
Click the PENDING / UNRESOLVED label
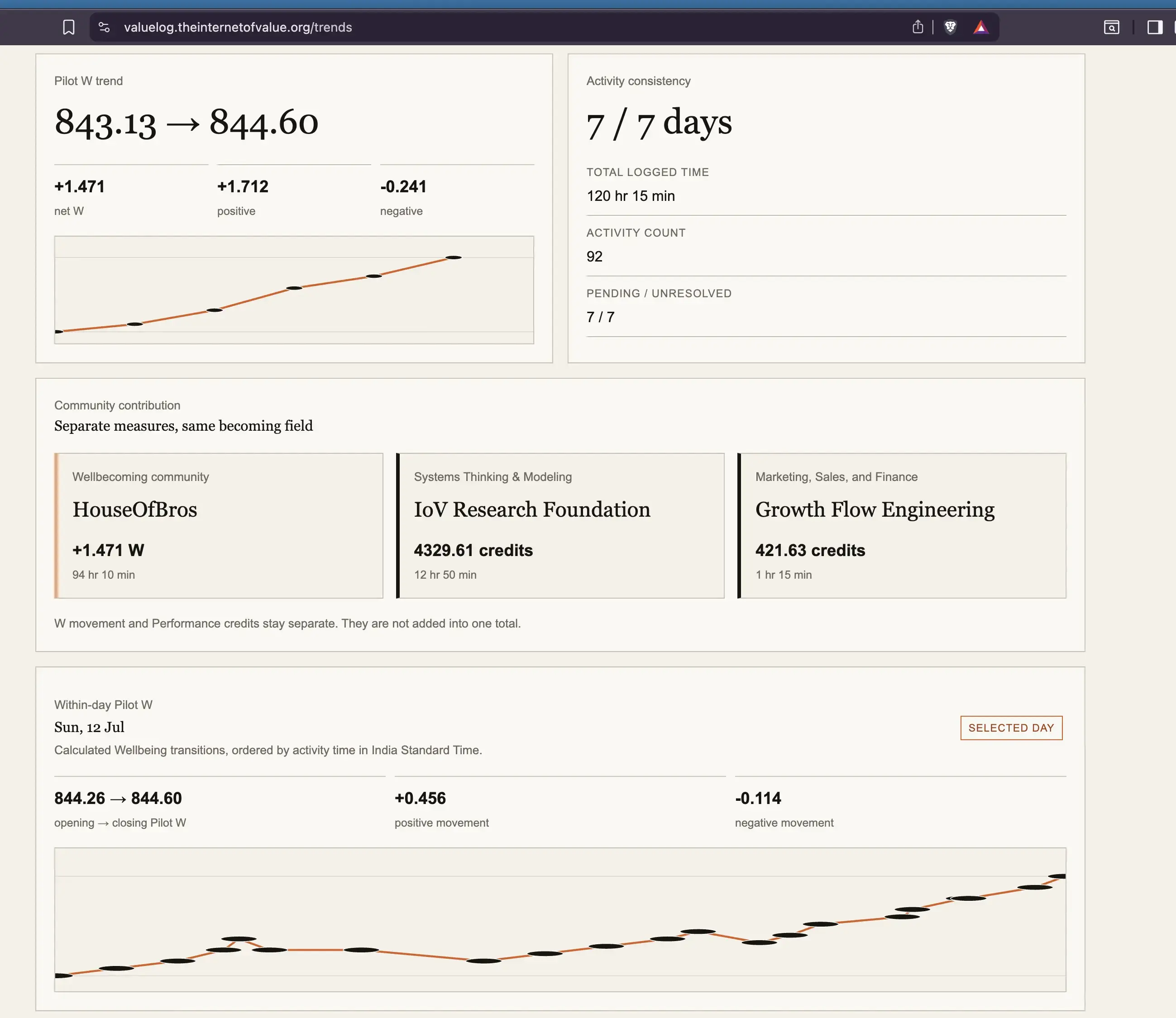click(x=659, y=294)
